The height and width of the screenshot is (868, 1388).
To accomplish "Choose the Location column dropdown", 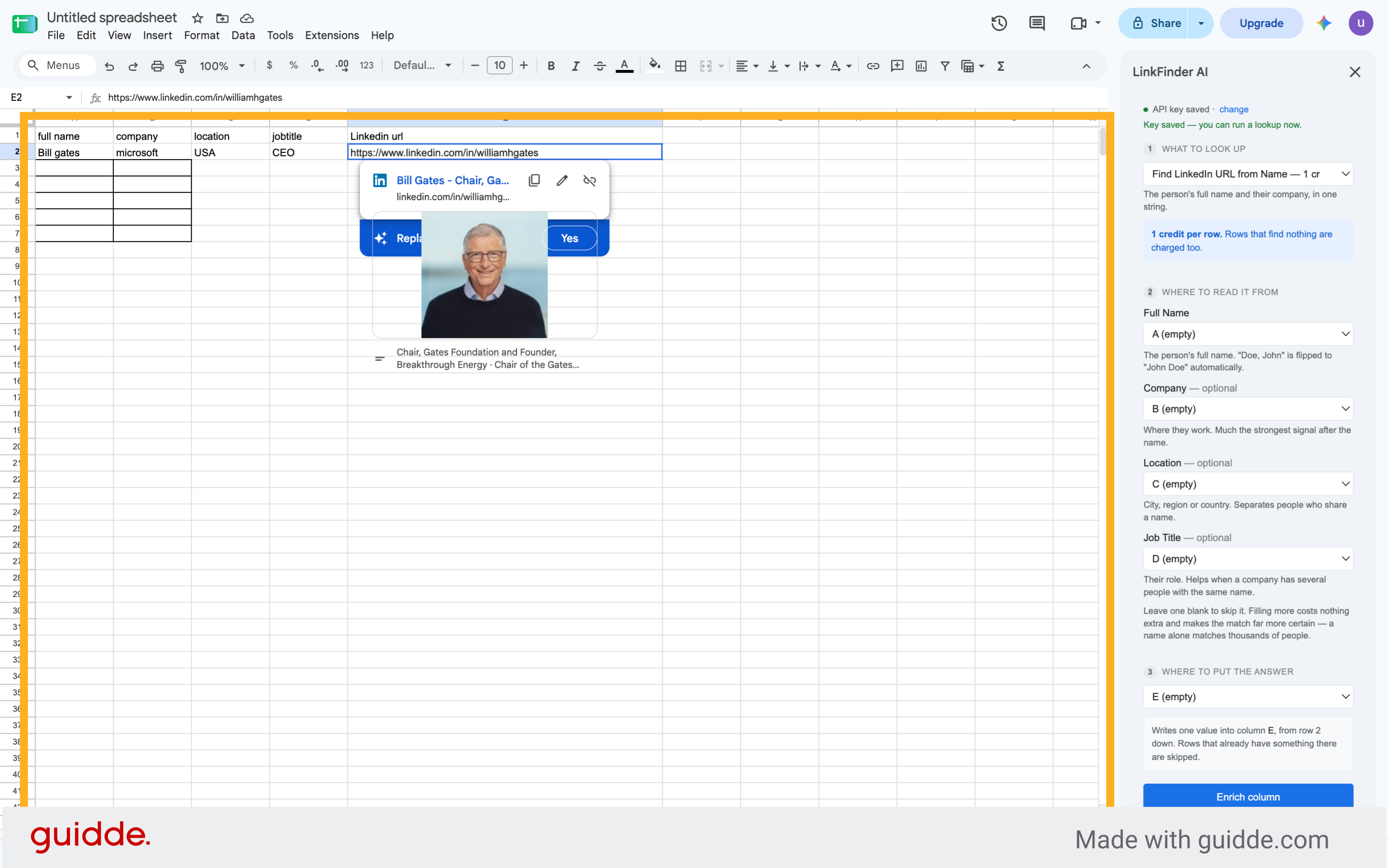I will coord(1248,484).
